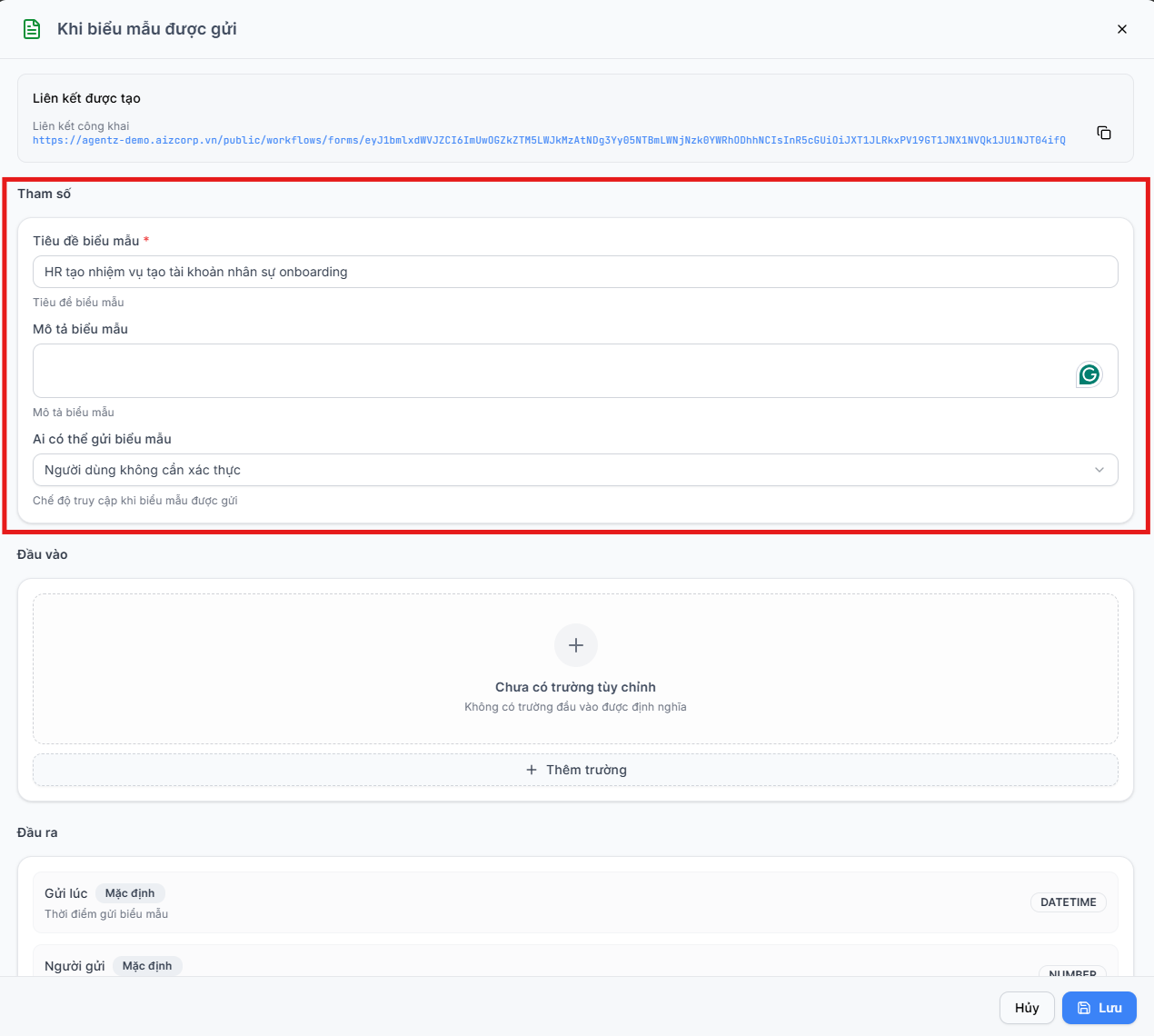Image resolution: width=1154 pixels, height=1036 pixels.
Task: Click the Đầu ra section label
Action: click(37, 832)
